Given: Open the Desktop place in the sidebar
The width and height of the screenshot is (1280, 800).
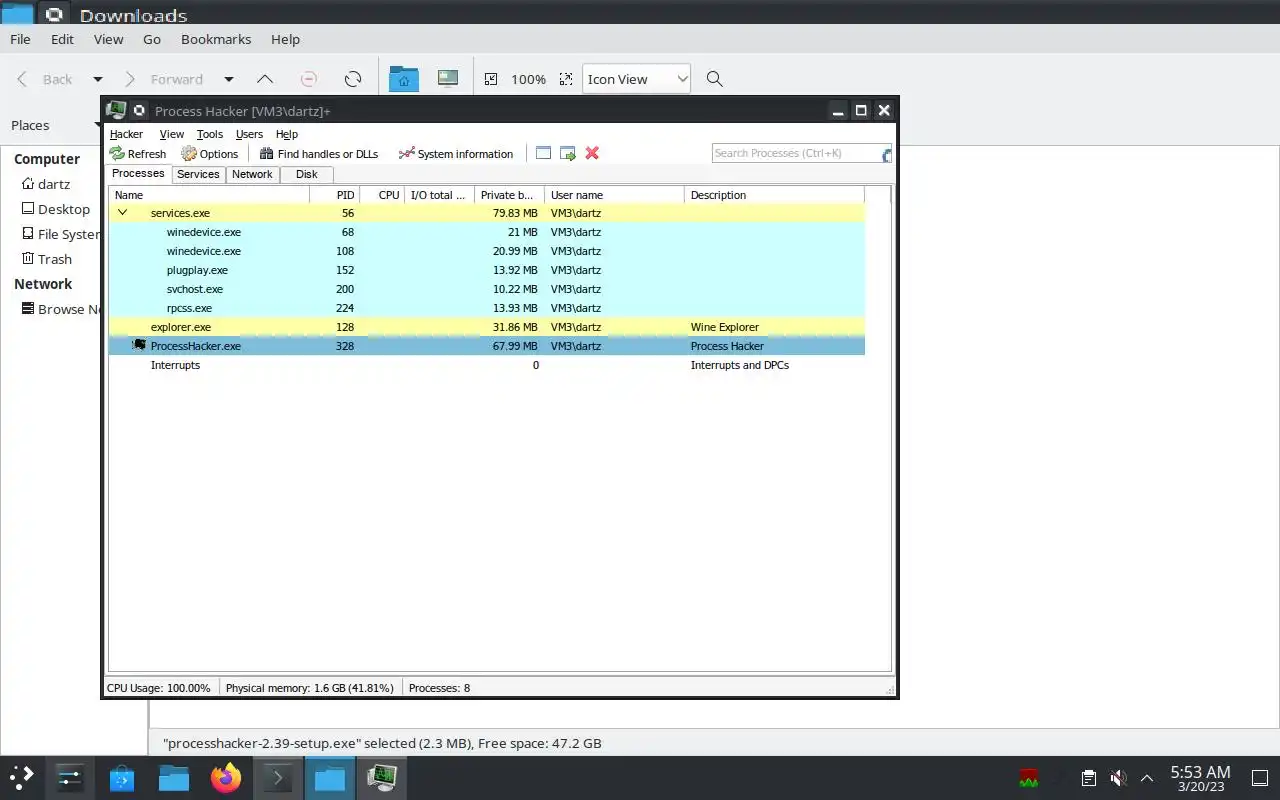Looking at the screenshot, I should pos(56,209).
